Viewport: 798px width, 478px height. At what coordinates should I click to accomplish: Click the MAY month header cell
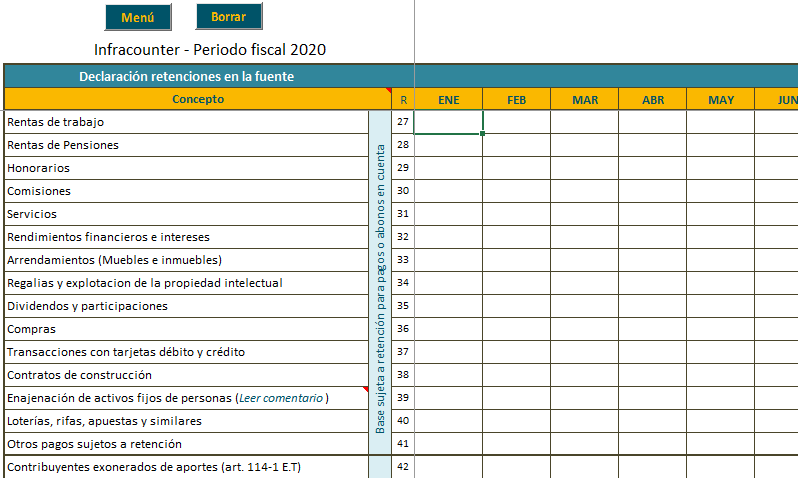pos(720,99)
